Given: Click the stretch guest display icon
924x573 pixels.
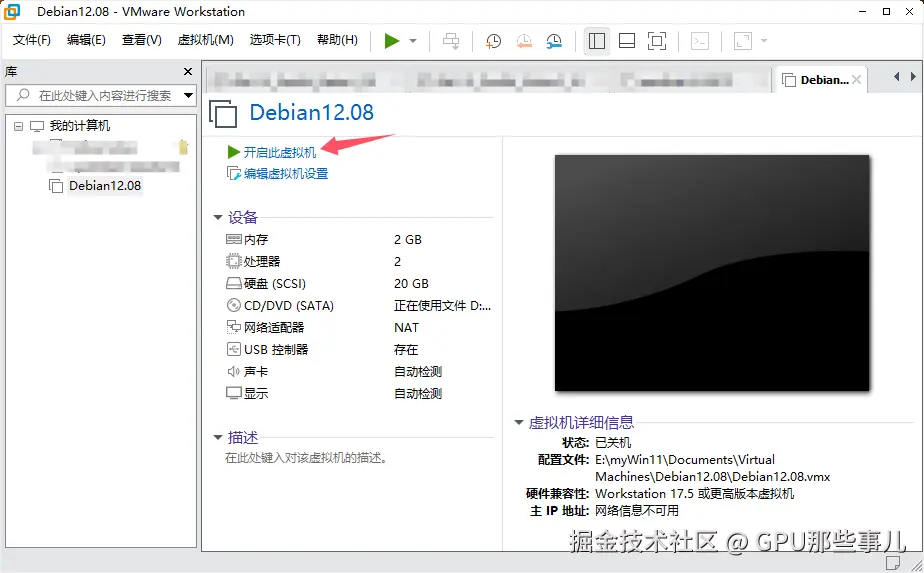Looking at the screenshot, I should [x=742, y=41].
